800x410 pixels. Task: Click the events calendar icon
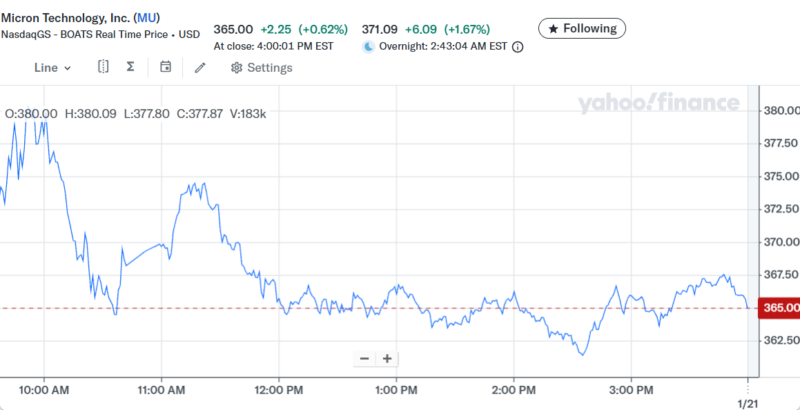(166, 67)
